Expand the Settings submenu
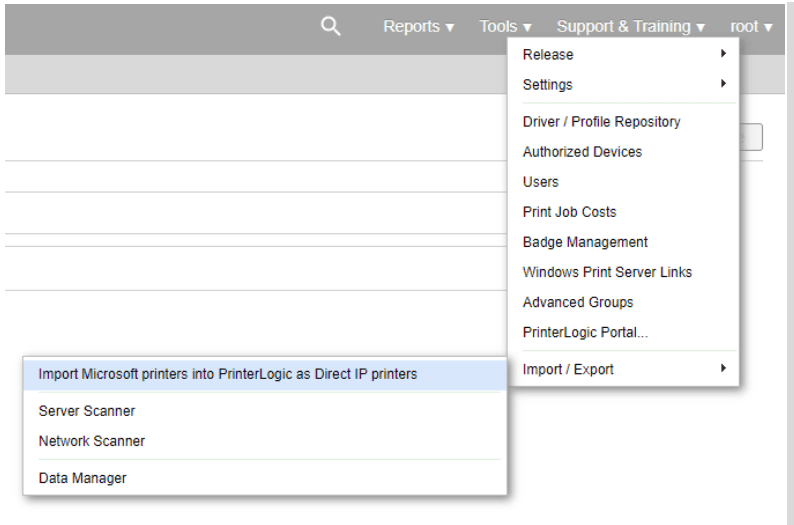This screenshot has width=794, height=525. (623, 85)
